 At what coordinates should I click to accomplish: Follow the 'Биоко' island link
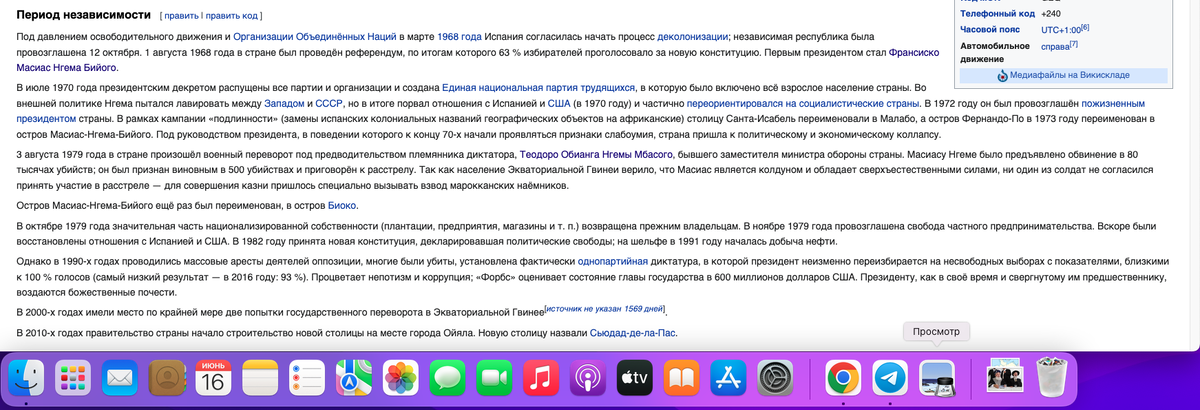(342, 205)
